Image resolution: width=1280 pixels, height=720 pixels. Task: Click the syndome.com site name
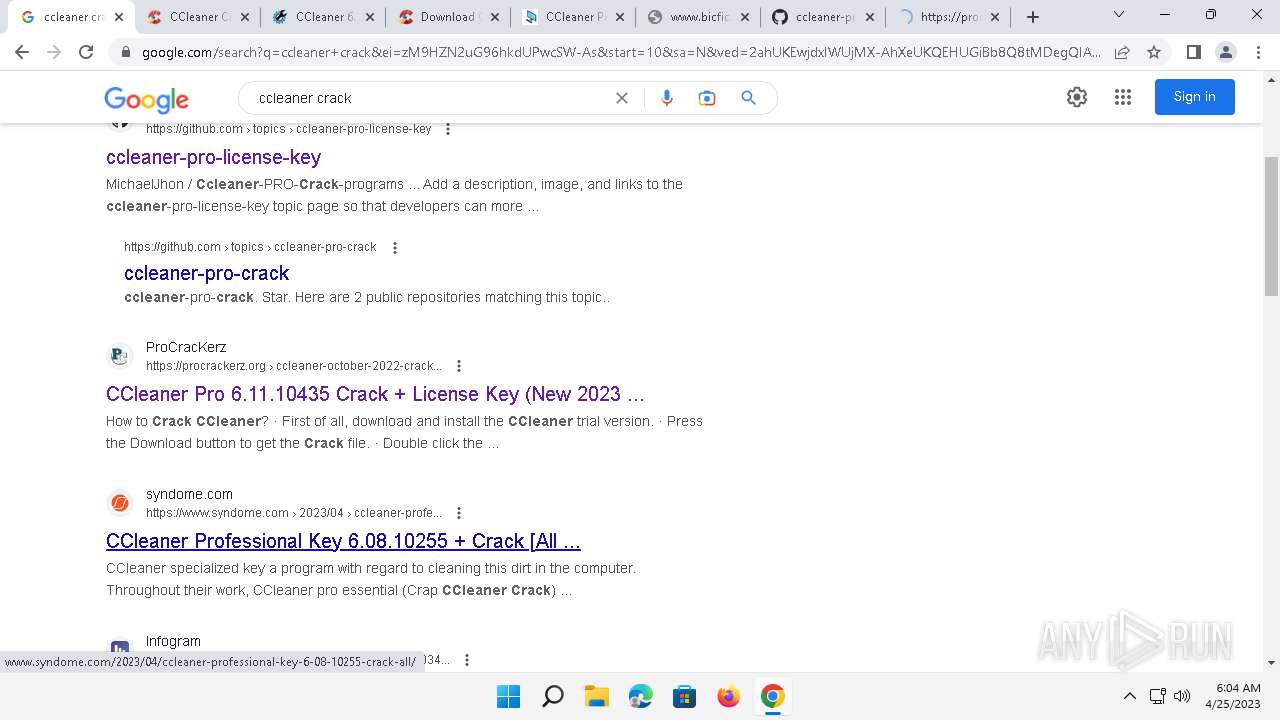click(x=189, y=494)
